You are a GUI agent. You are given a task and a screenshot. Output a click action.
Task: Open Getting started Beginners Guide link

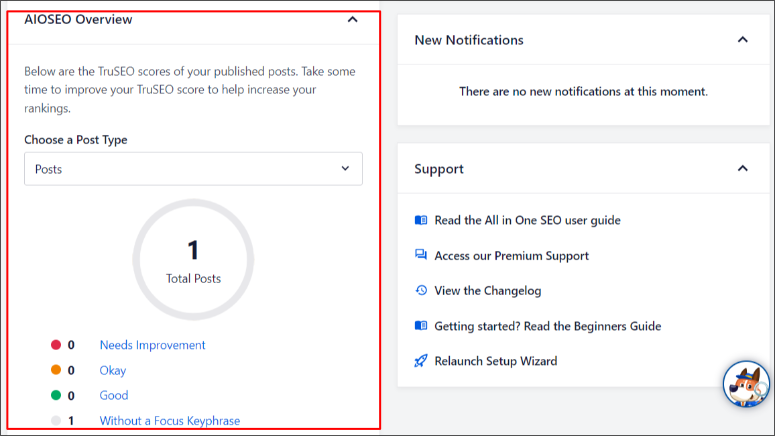[548, 326]
